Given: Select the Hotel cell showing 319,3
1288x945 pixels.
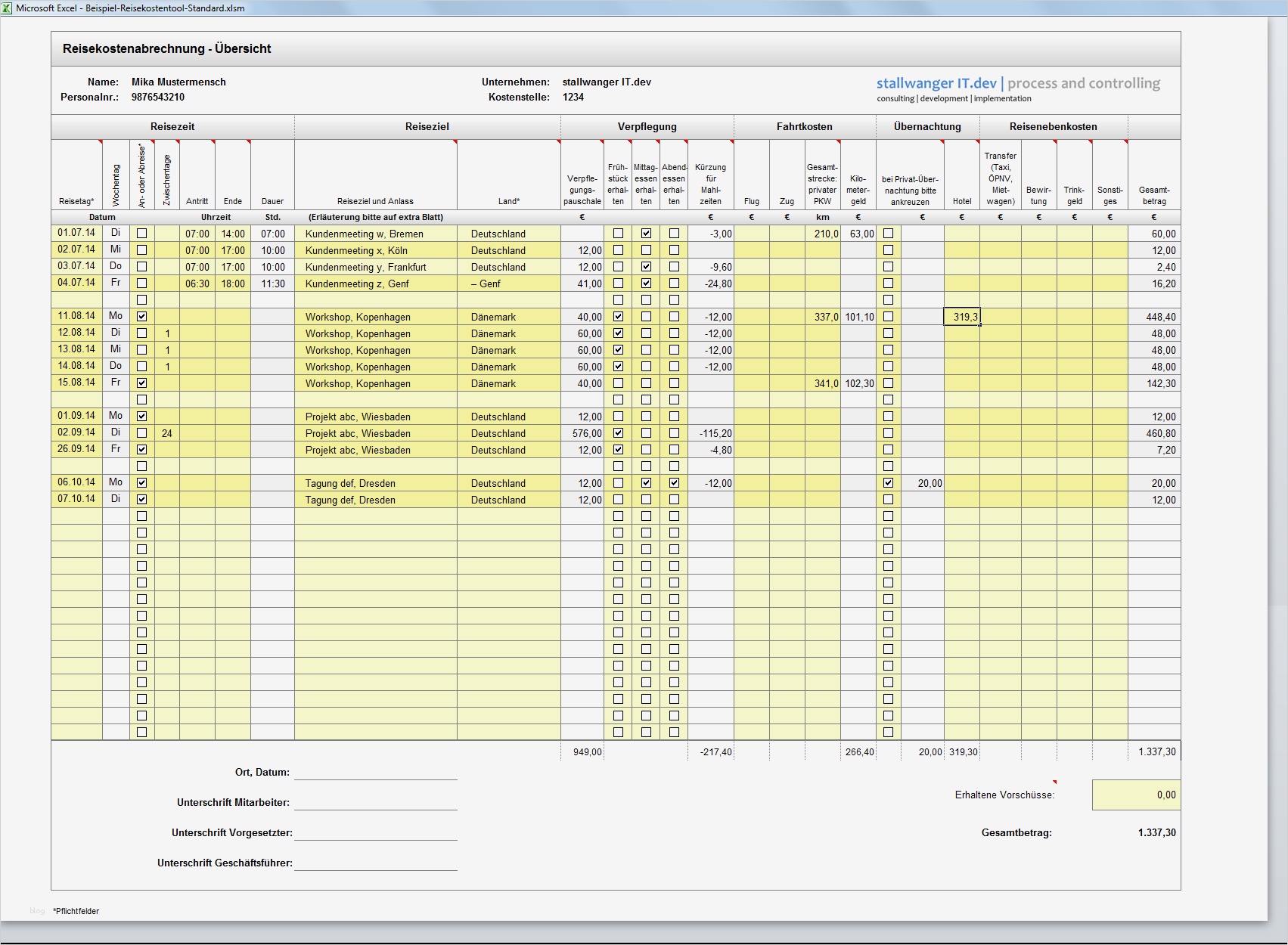Looking at the screenshot, I should 961,317.
